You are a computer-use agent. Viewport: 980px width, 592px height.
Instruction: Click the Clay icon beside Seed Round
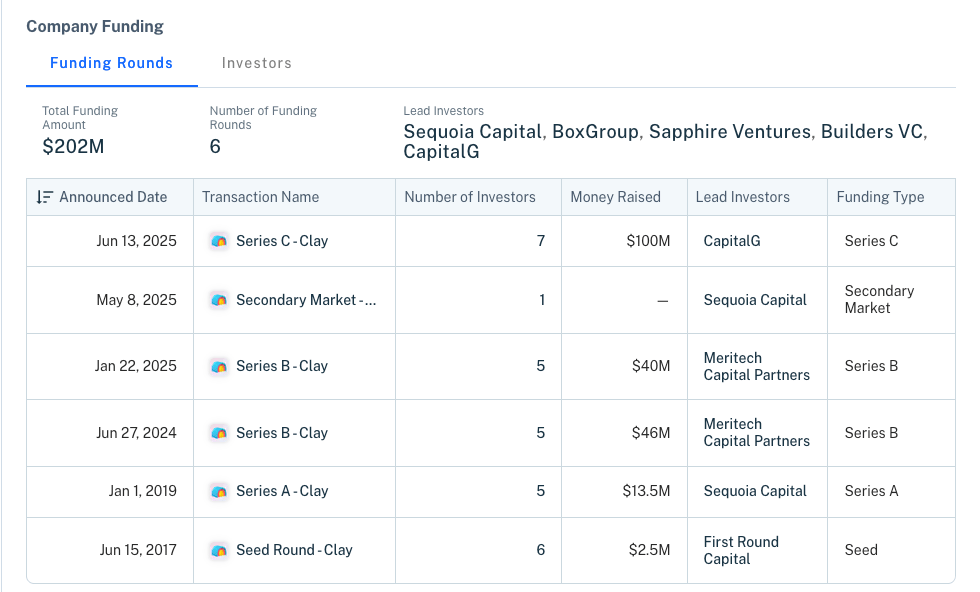[219, 550]
